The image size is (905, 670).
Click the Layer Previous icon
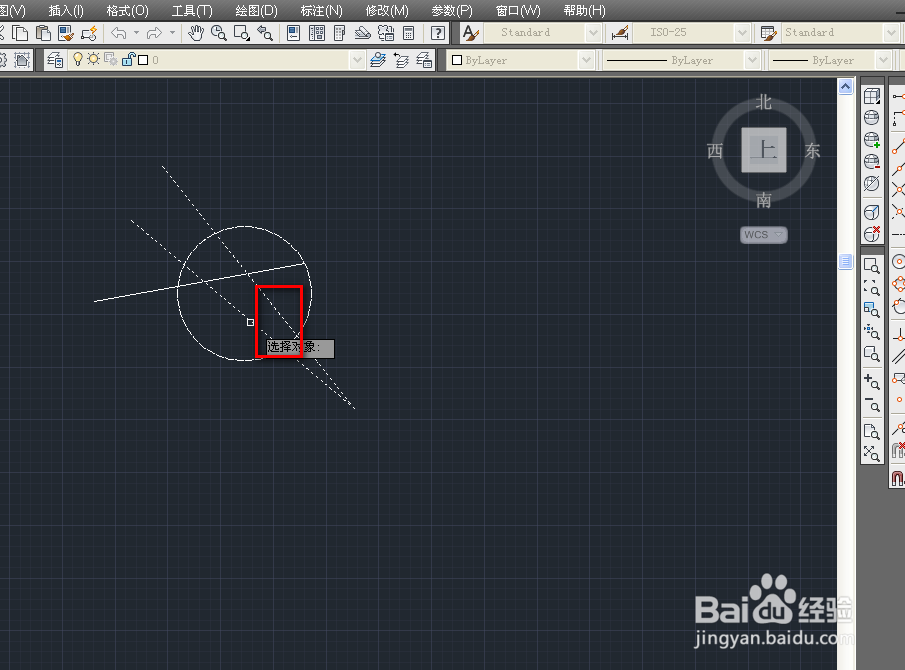(x=401, y=60)
